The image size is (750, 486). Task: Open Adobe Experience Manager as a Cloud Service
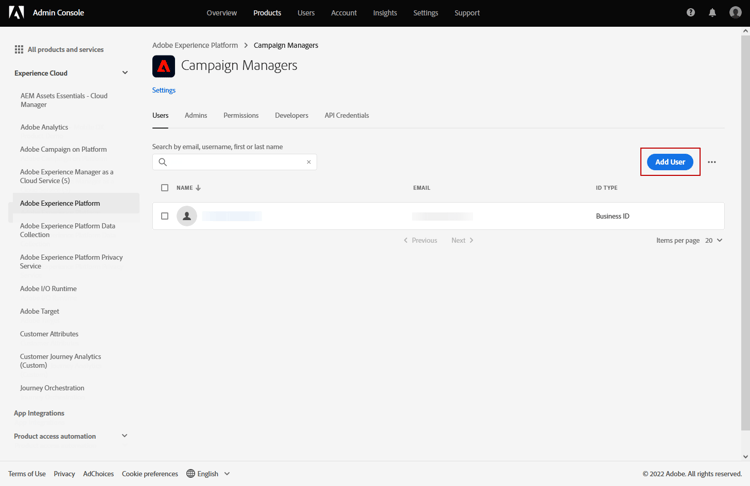(x=66, y=176)
